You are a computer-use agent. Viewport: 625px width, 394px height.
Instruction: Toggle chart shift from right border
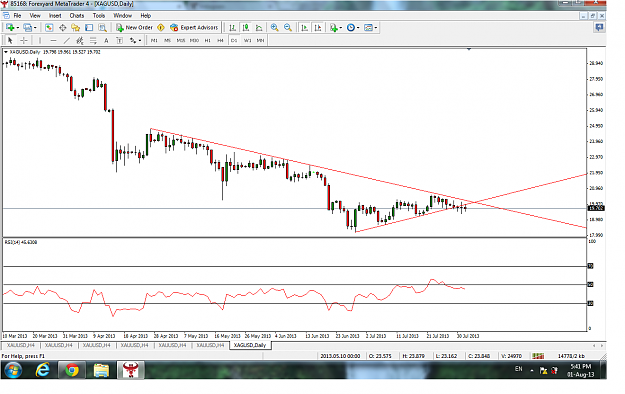[318, 28]
